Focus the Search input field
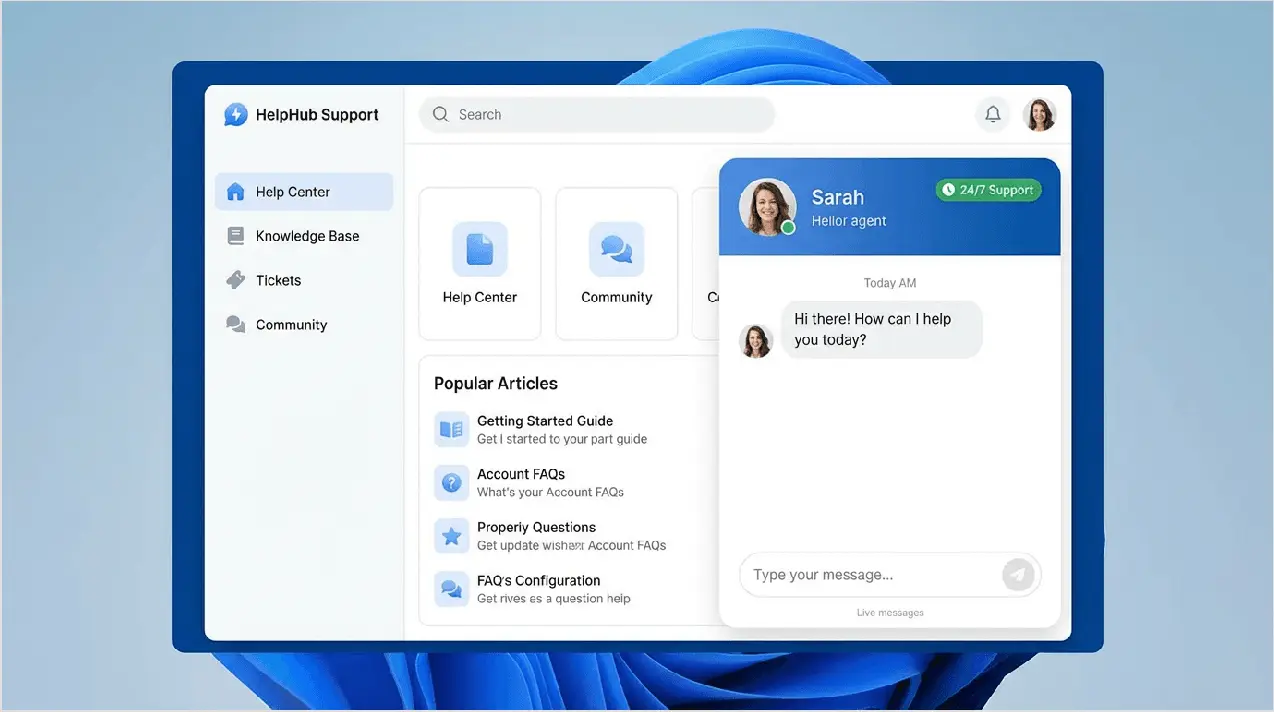1274x712 pixels. 597,115
